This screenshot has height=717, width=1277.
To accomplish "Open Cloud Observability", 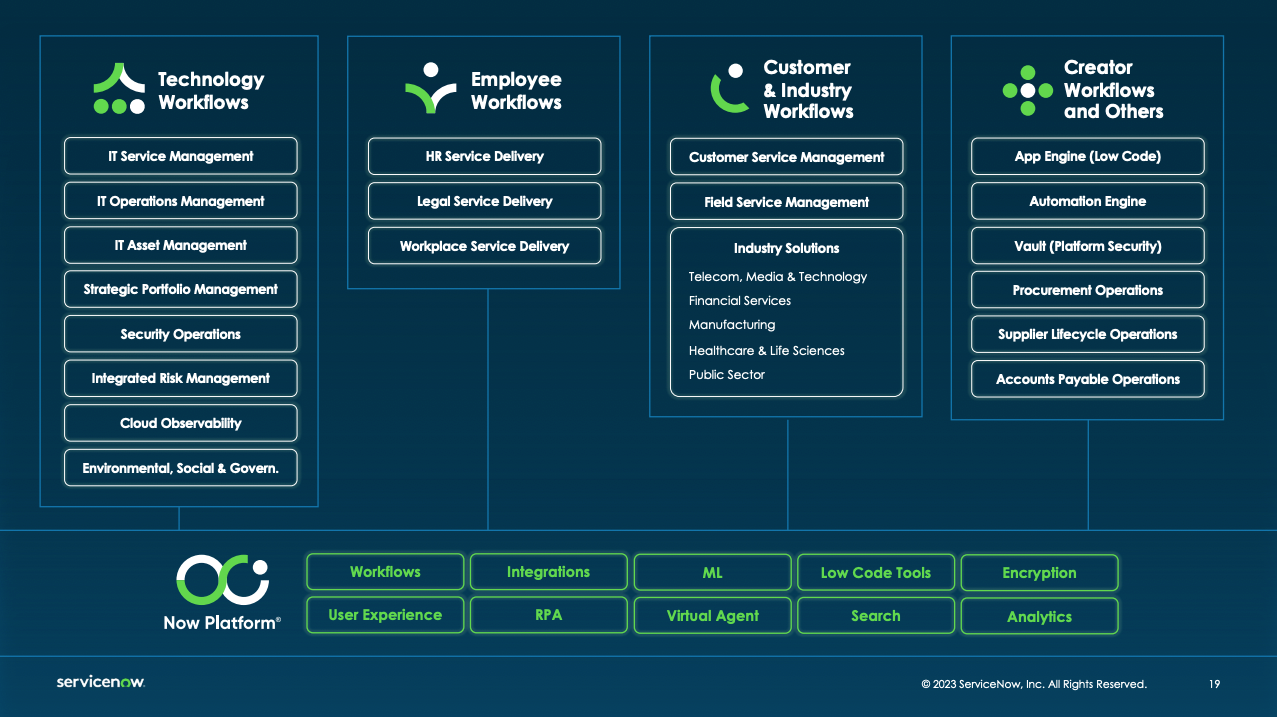I will point(180,423).
